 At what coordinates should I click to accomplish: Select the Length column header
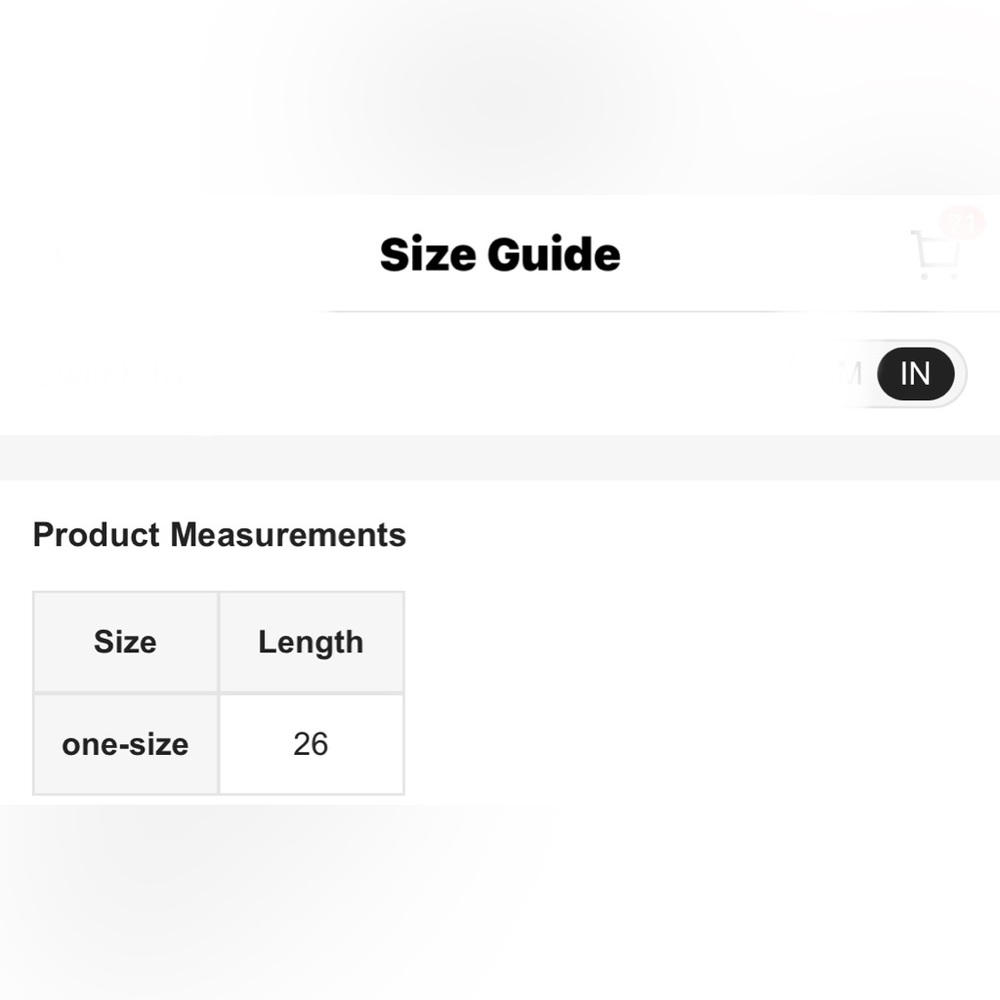pos(311,642)
